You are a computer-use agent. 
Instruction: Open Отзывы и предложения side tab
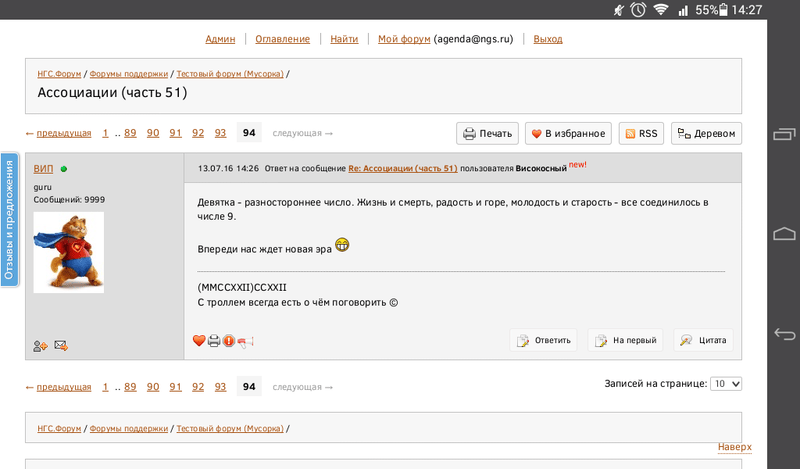click(9, 219)
